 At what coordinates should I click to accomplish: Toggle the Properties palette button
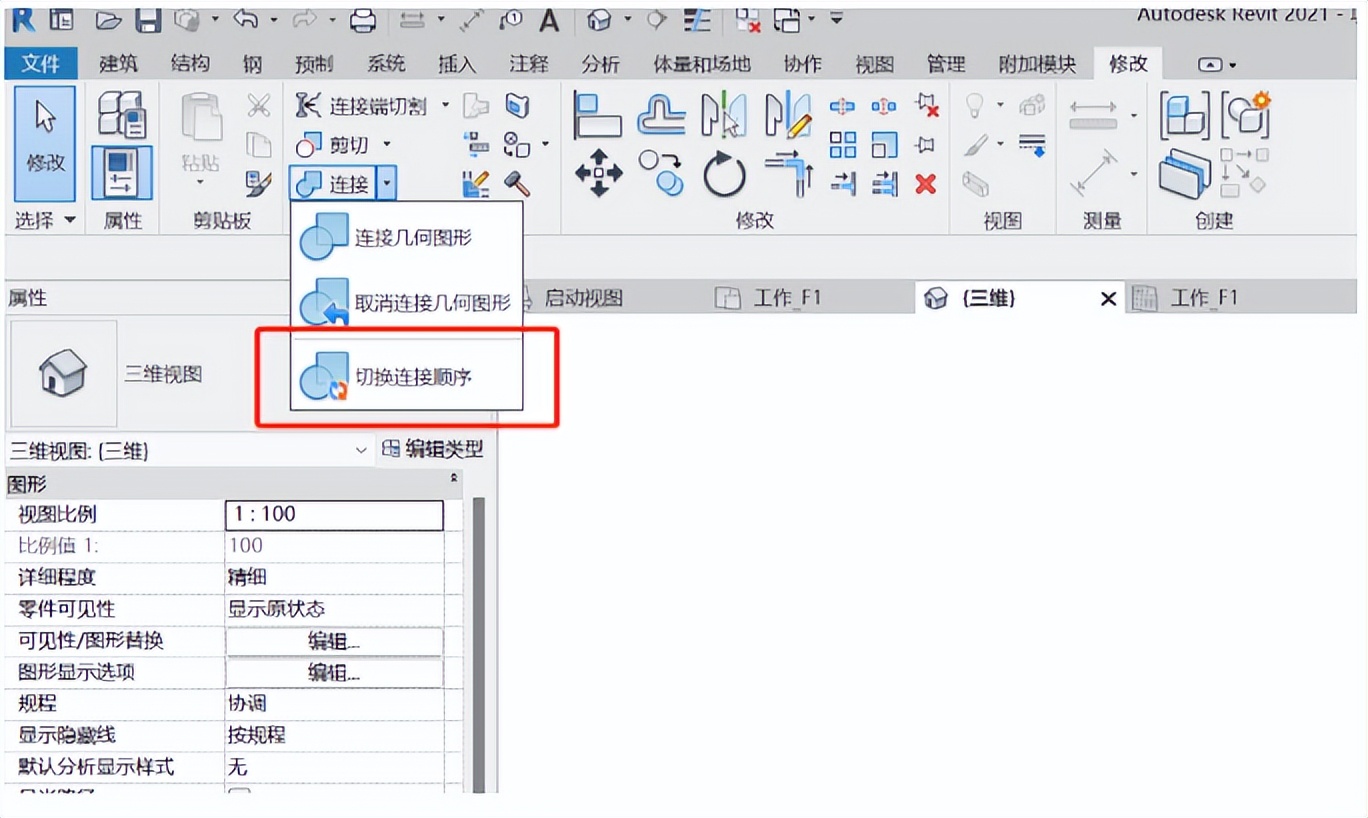(x=122, y=173)
